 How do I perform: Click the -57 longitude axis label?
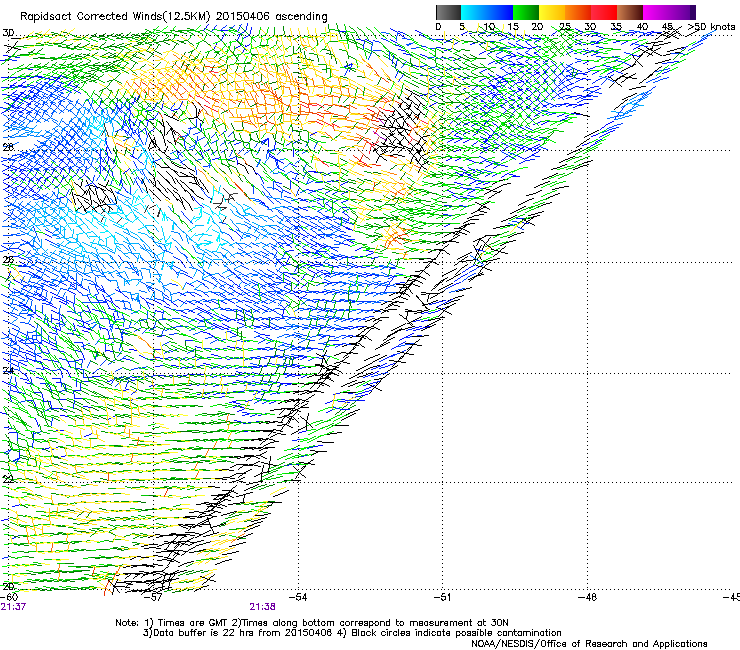point(153,597)
